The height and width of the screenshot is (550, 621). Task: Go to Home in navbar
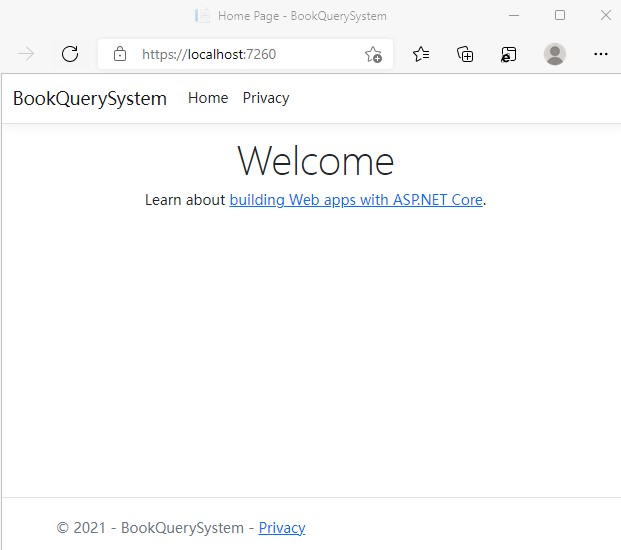pos(208,98)
